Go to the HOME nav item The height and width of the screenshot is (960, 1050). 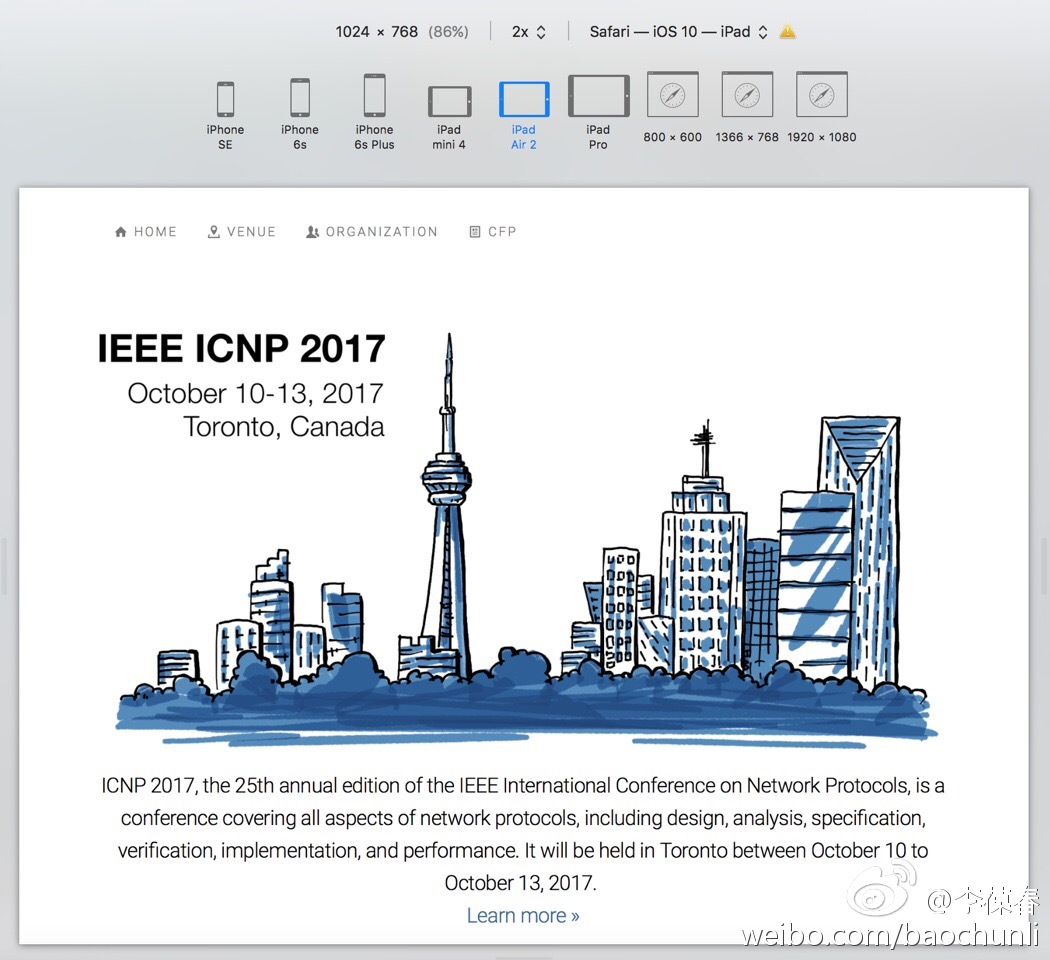(x=146, y=232)
